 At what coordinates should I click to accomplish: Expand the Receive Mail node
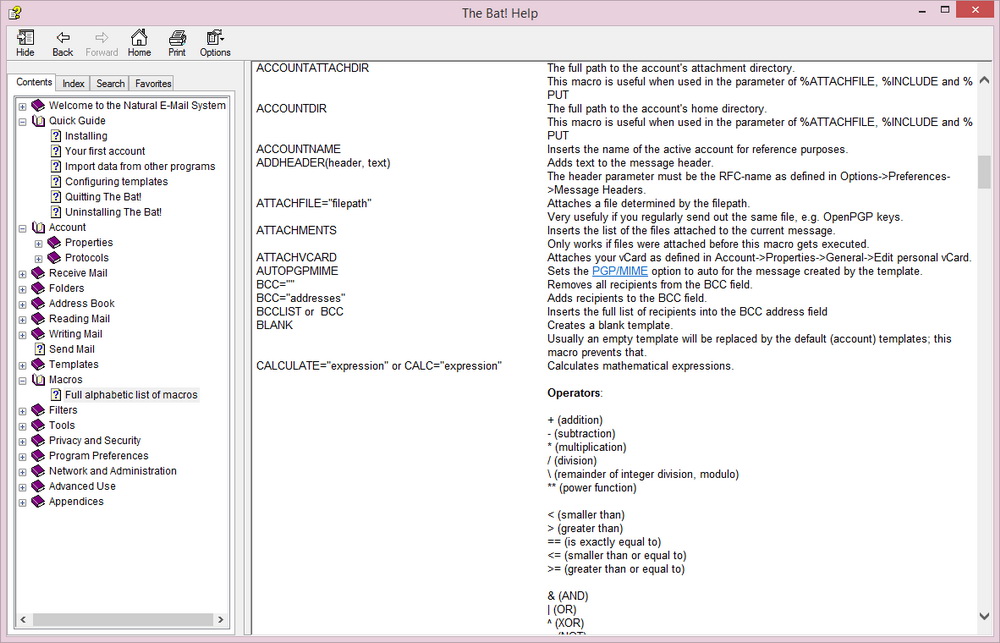click(x=22, y=274)
